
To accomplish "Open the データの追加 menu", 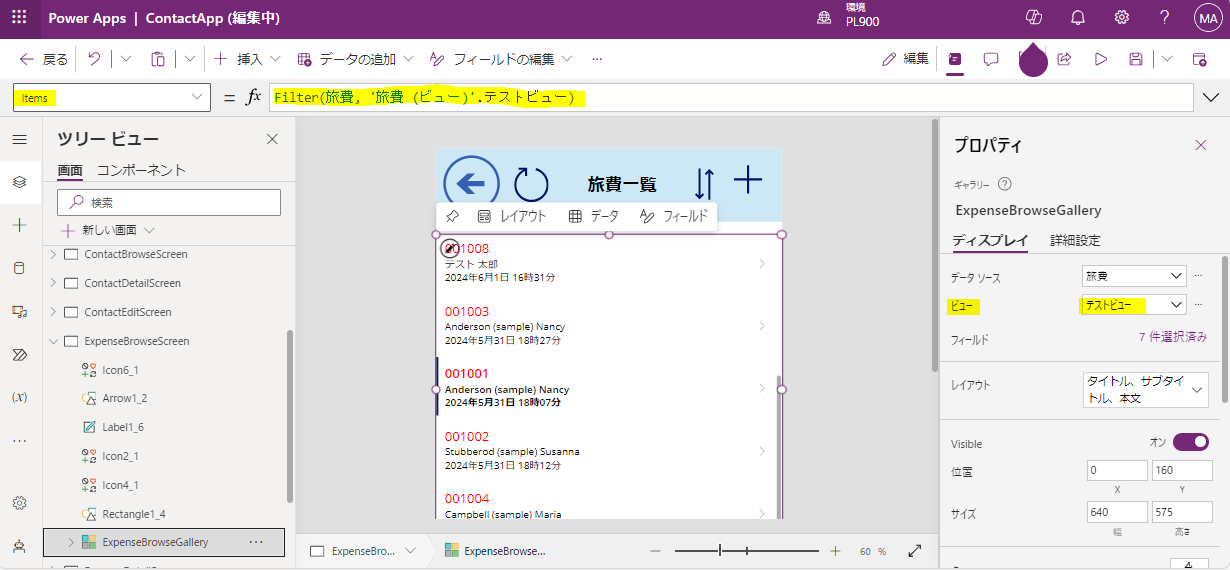I will coord(355,59).
